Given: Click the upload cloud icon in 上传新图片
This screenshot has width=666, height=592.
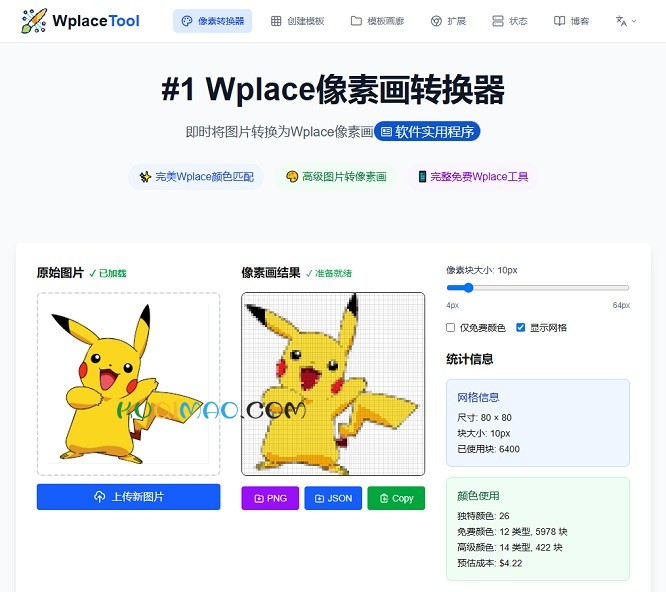Looking at the screenshot, I should (99, 497).
